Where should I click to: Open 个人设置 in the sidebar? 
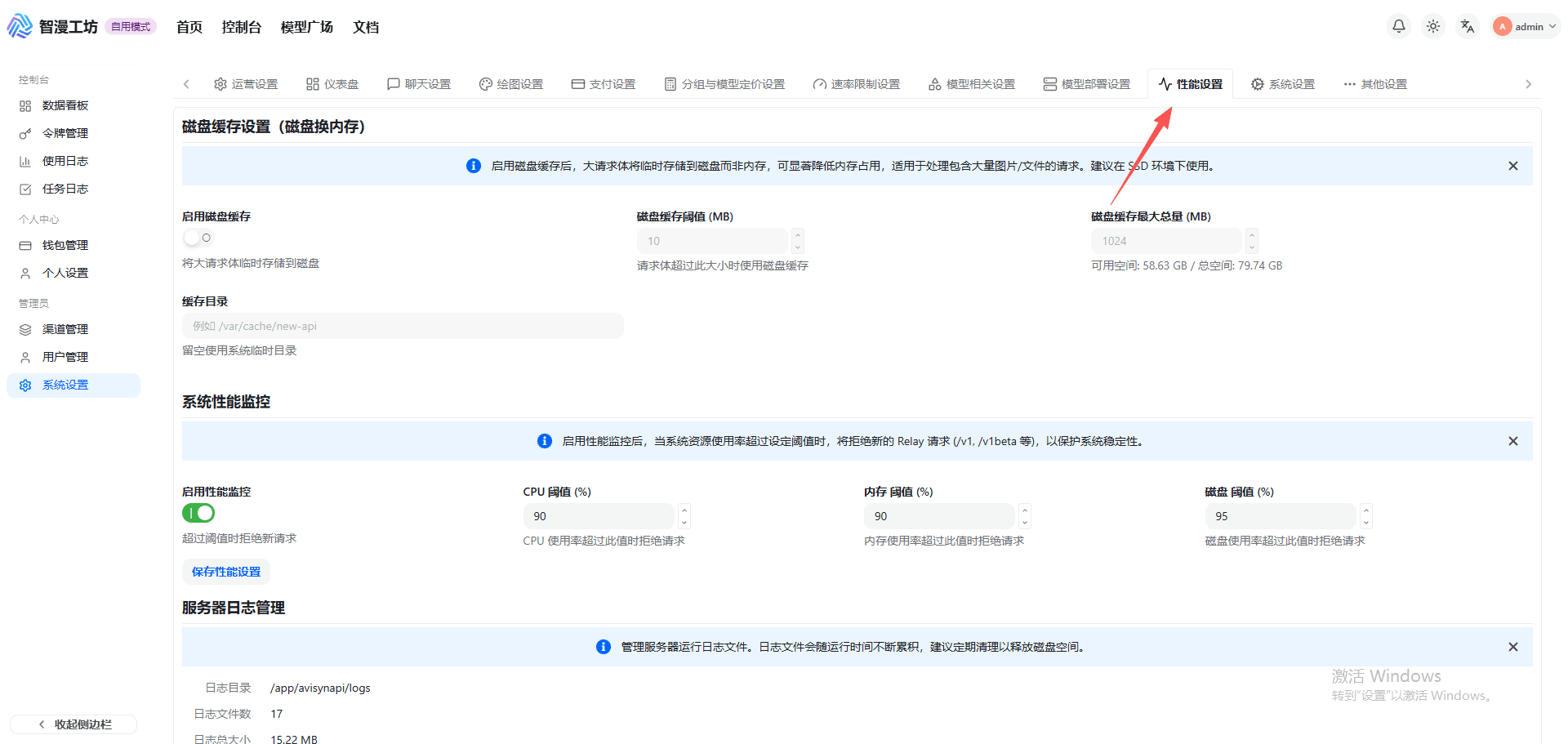pyautogui.click(x=73, y=273)
